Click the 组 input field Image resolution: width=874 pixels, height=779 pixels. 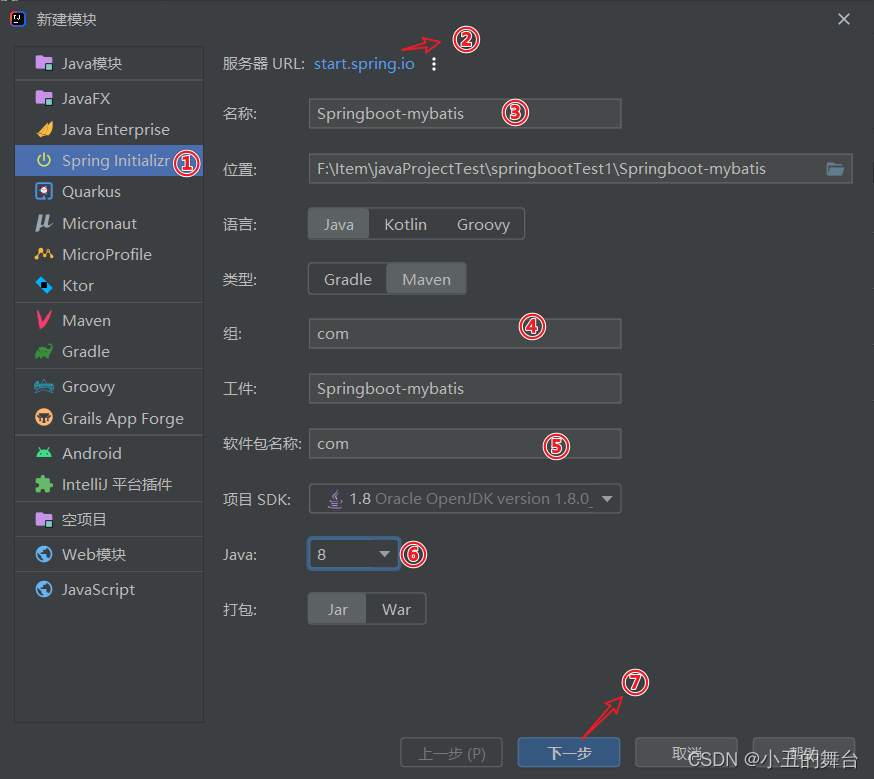pos(465,333)
